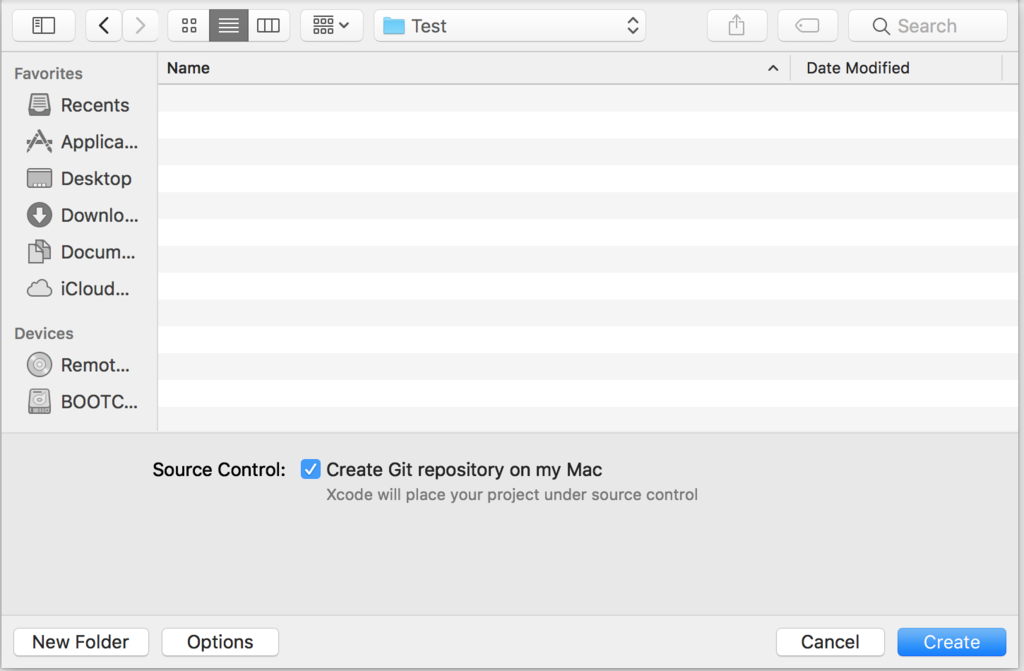Select the list view icon
Viewport: 1024px width, 671px height.
point(229,25)
